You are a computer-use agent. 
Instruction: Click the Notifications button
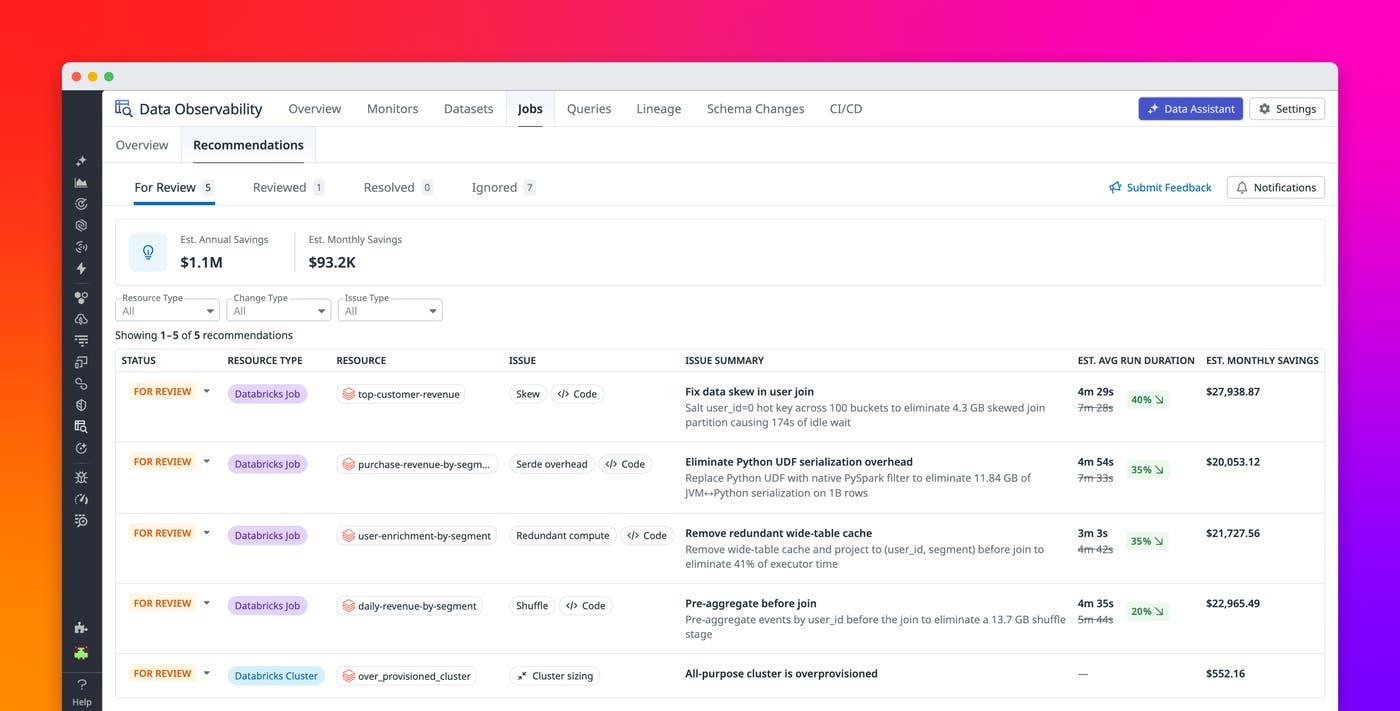tap(1276, 187)
